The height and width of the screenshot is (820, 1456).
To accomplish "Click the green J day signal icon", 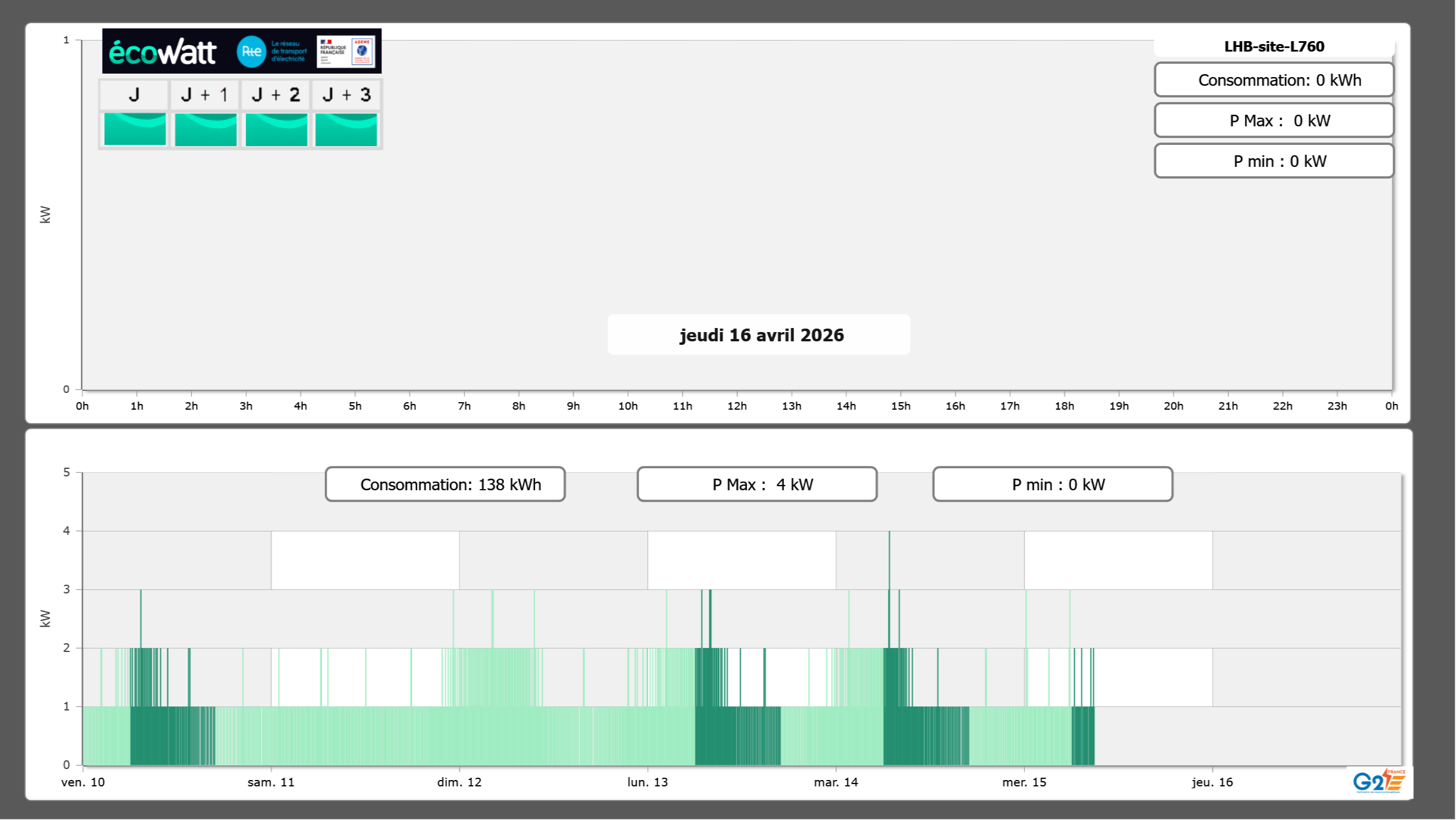I will 135,129.
